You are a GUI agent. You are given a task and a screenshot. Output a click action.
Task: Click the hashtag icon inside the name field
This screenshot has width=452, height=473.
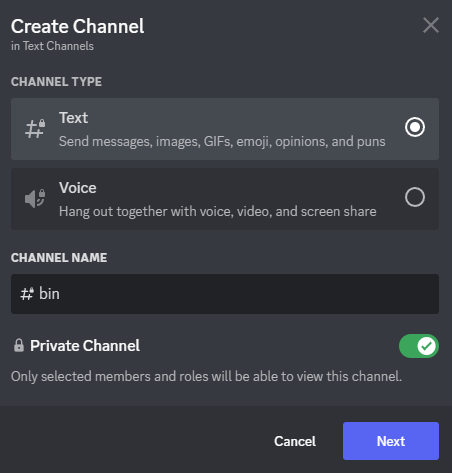[27, 294]
